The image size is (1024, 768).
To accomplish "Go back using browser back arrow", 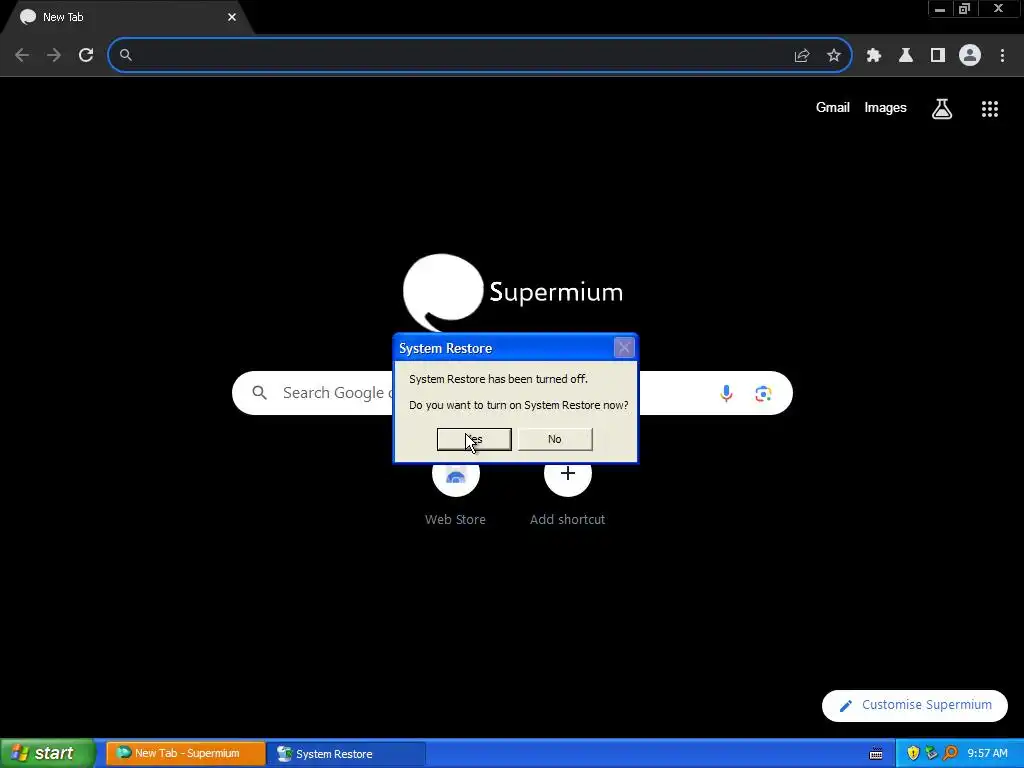I will 22,56.
